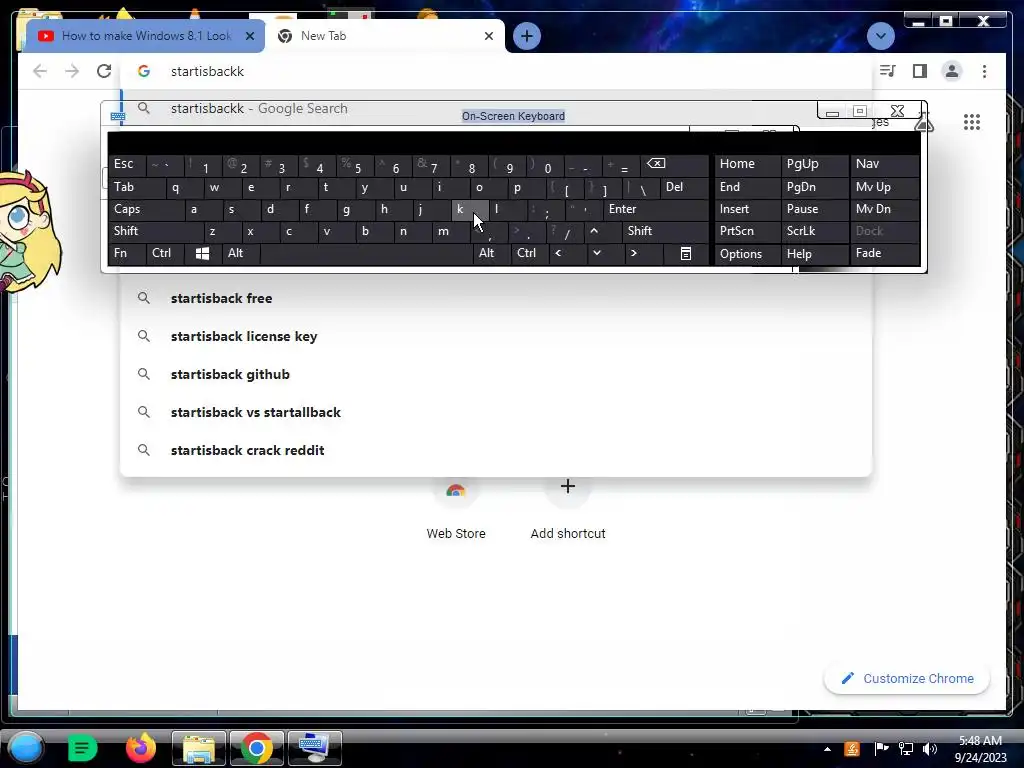Go forward using Chrome's forward arrow

coord(72,71)
